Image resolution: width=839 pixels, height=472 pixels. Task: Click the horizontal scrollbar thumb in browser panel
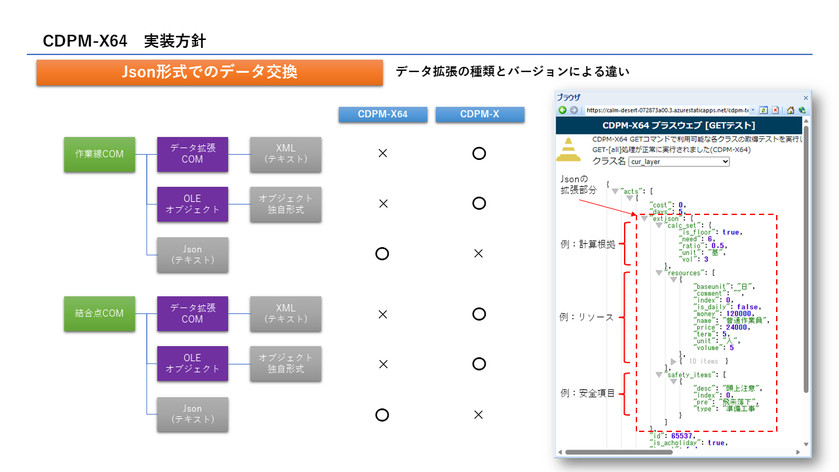(x=619, y=452)
